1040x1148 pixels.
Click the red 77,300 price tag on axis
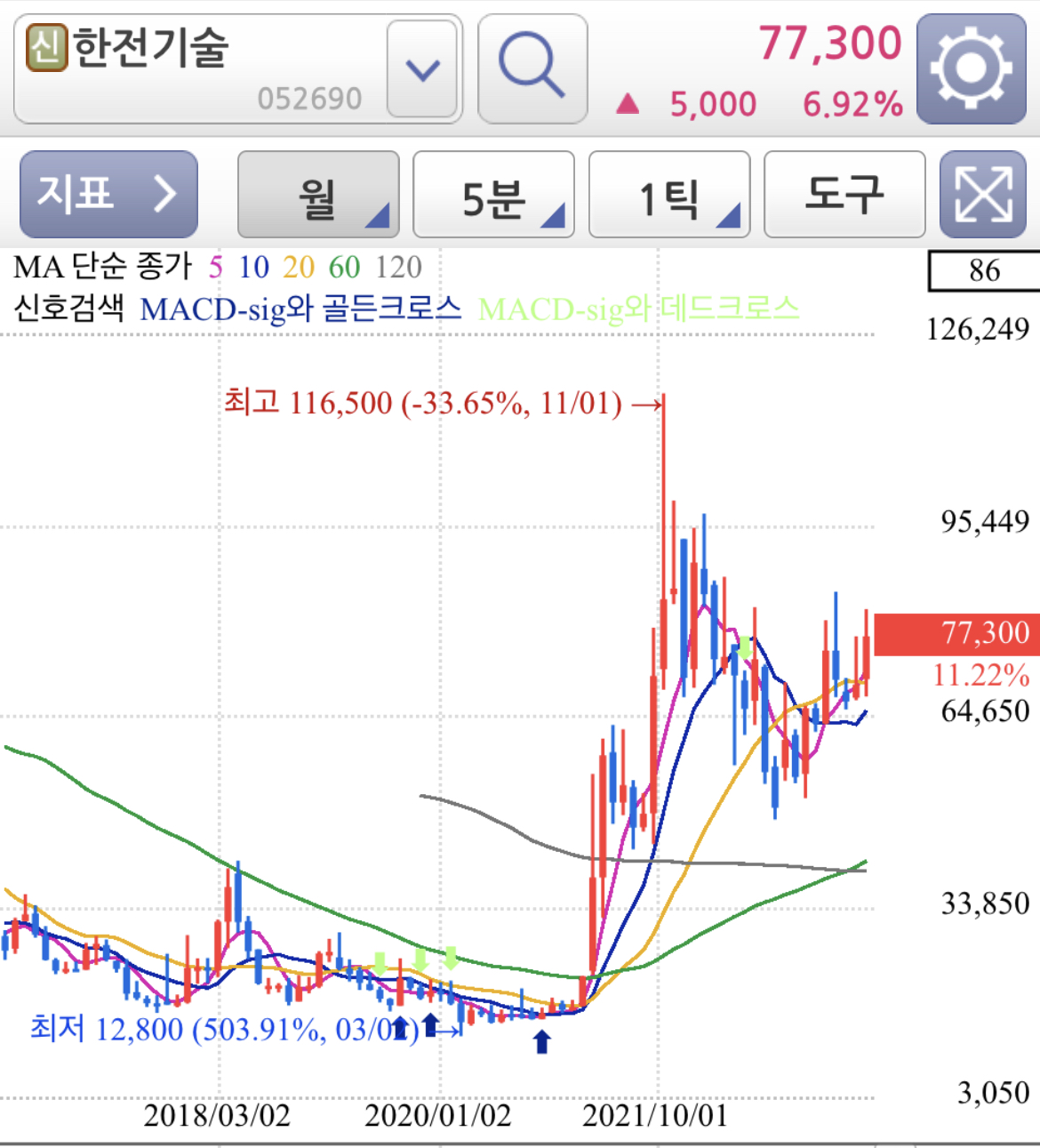coord(957,634)
